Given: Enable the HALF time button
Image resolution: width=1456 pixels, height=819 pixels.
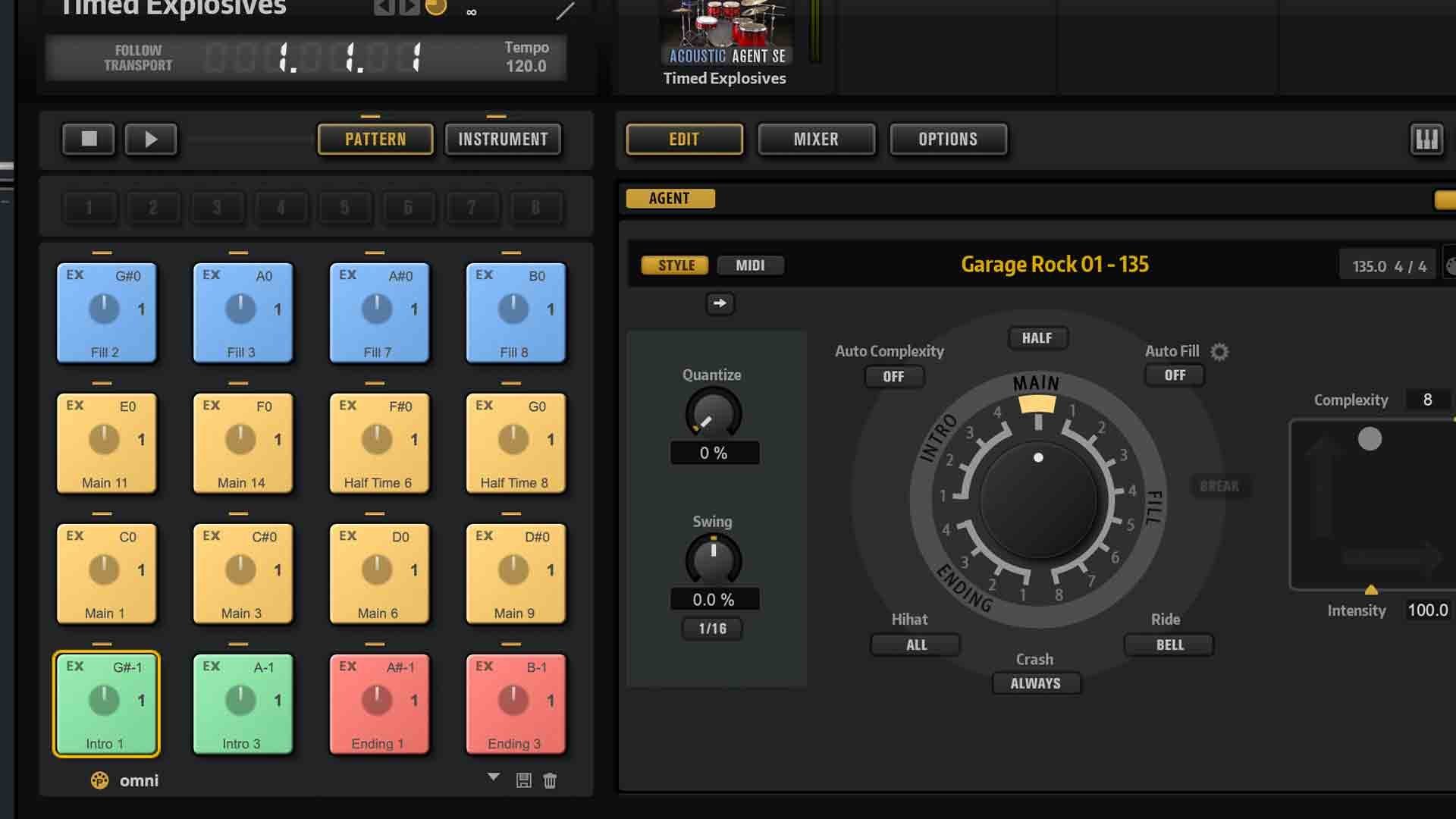Looking at the screenshot, I should coord(1037,338).
